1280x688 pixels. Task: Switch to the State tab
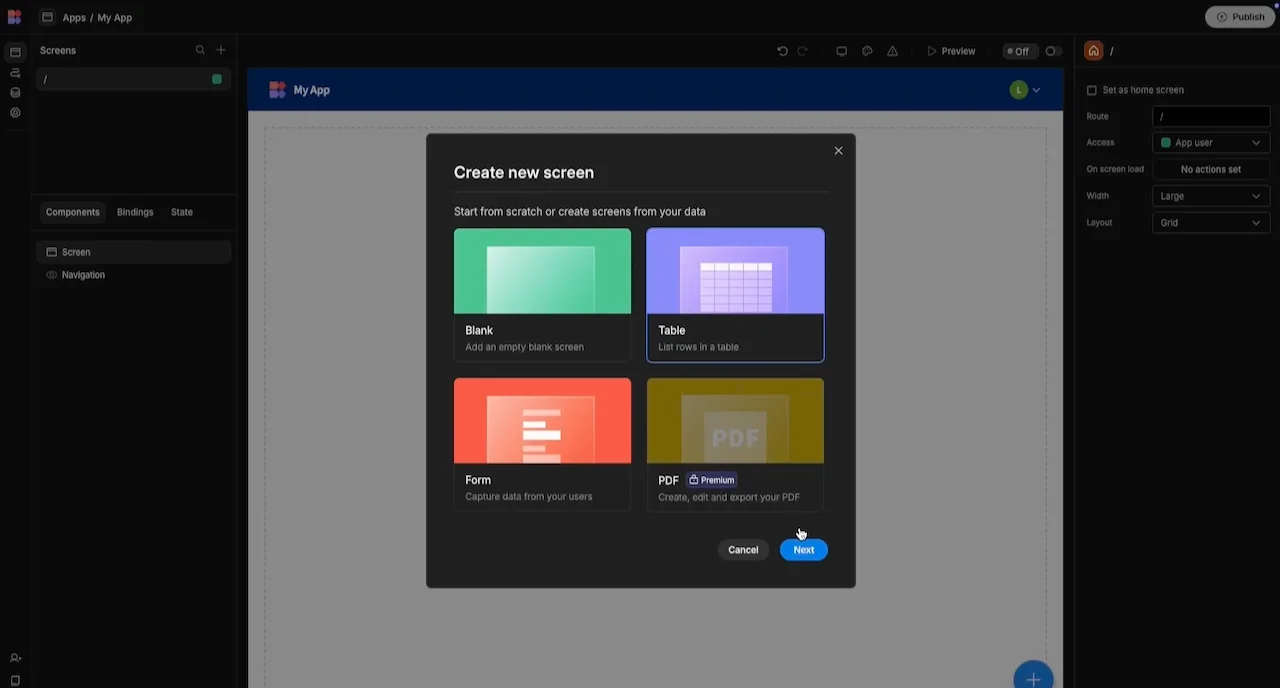point(181,212)
